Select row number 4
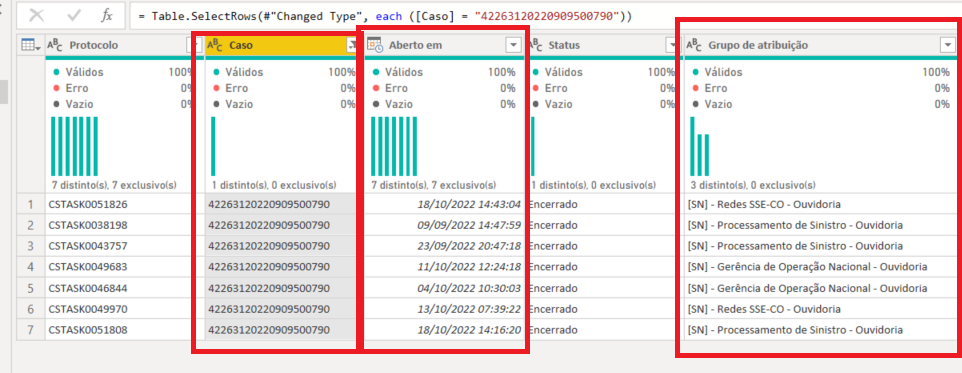962x373 pixels. [x=30, y=267]
